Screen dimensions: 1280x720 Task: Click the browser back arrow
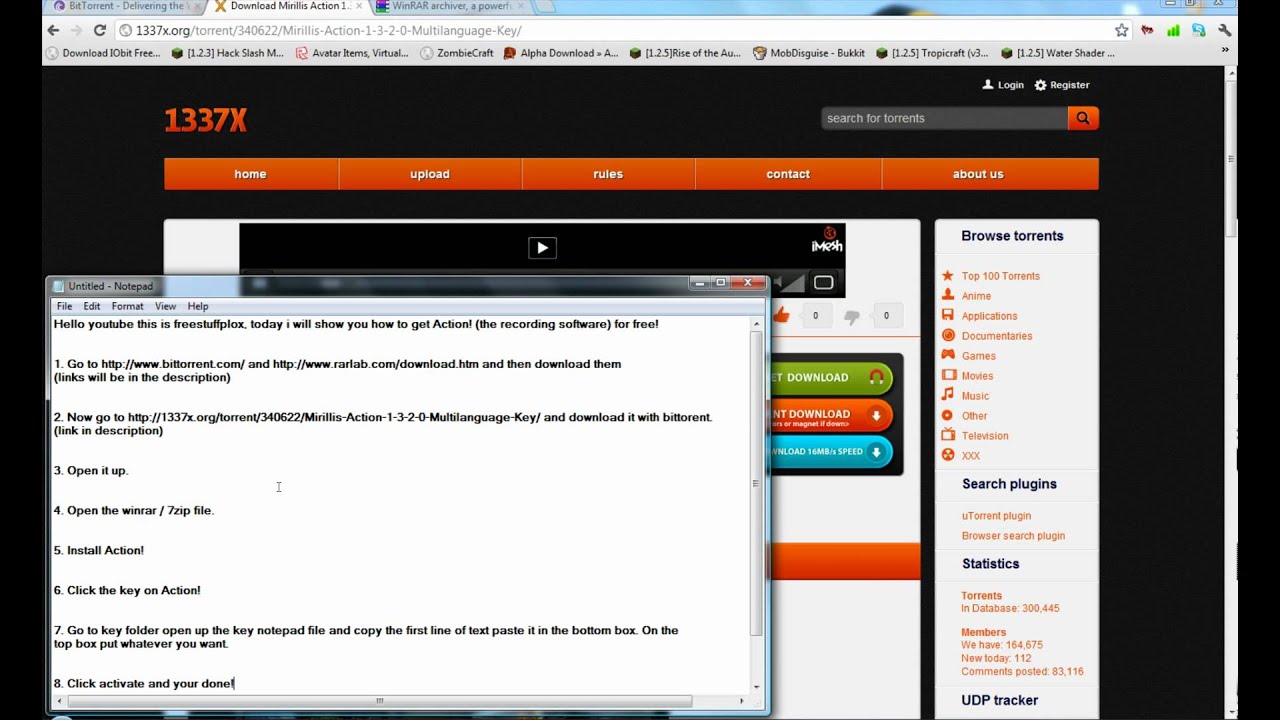click(x=54, y=30)
